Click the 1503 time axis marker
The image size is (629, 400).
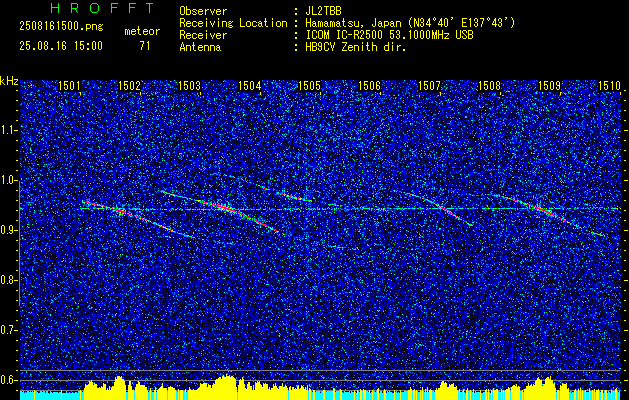[x=189, y=85]
